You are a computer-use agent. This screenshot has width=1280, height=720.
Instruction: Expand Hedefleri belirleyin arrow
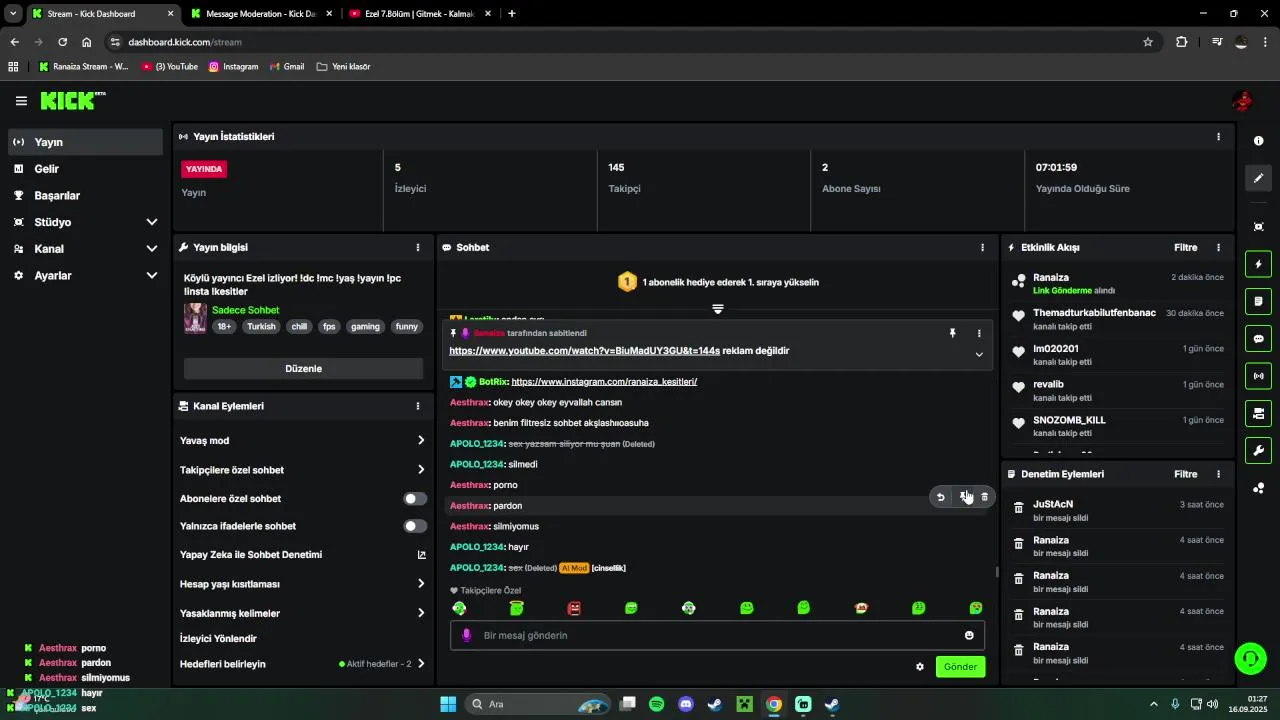point(420,664)
